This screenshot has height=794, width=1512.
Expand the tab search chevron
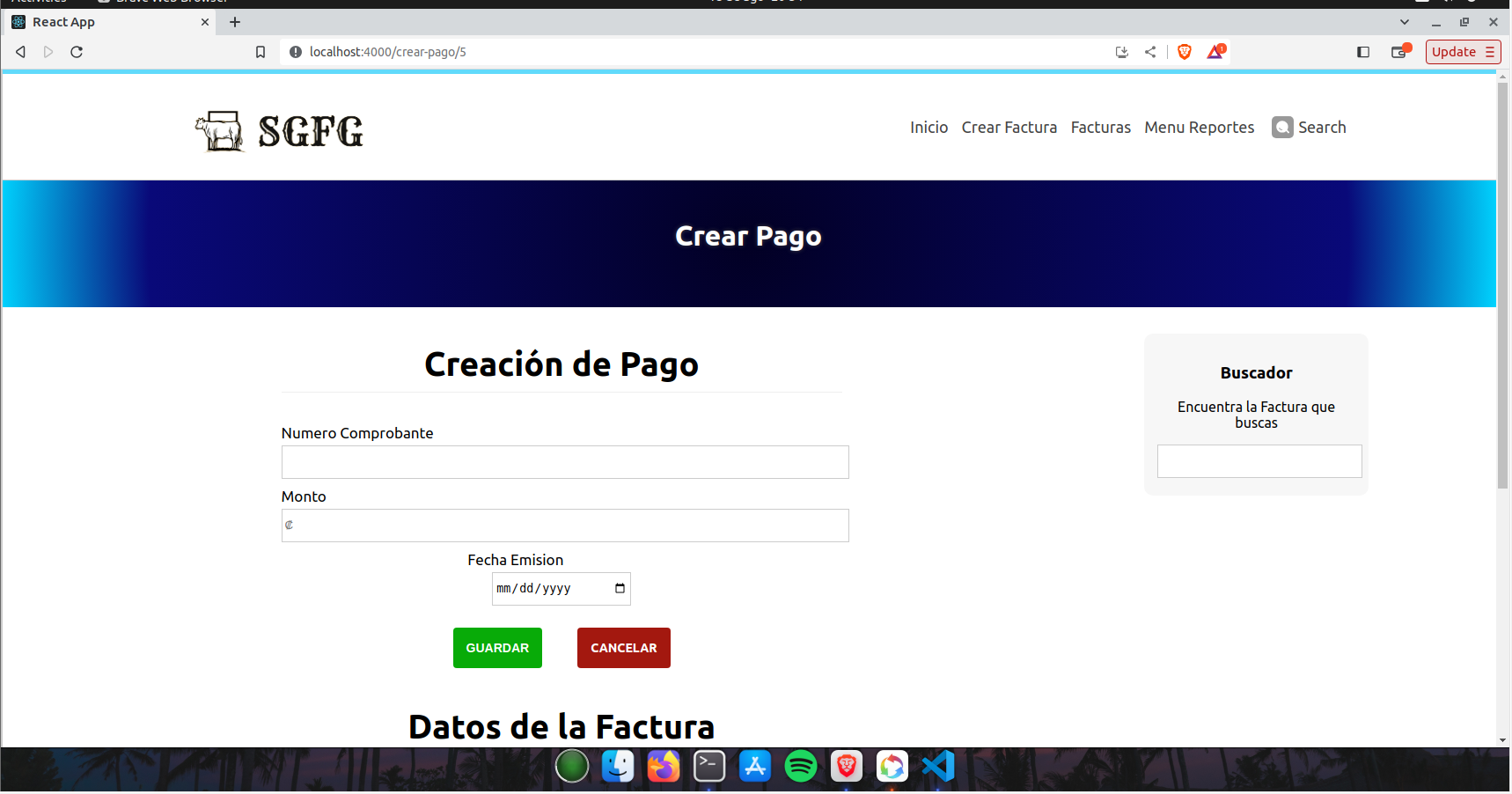[x=1405, y=22]
